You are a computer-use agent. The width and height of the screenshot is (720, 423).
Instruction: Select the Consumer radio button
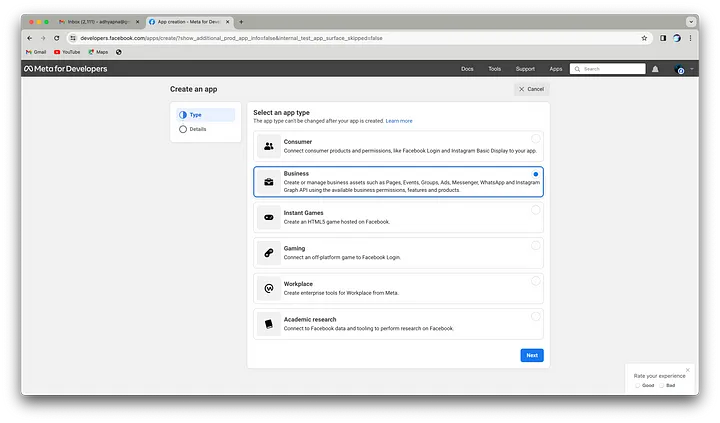535,139
